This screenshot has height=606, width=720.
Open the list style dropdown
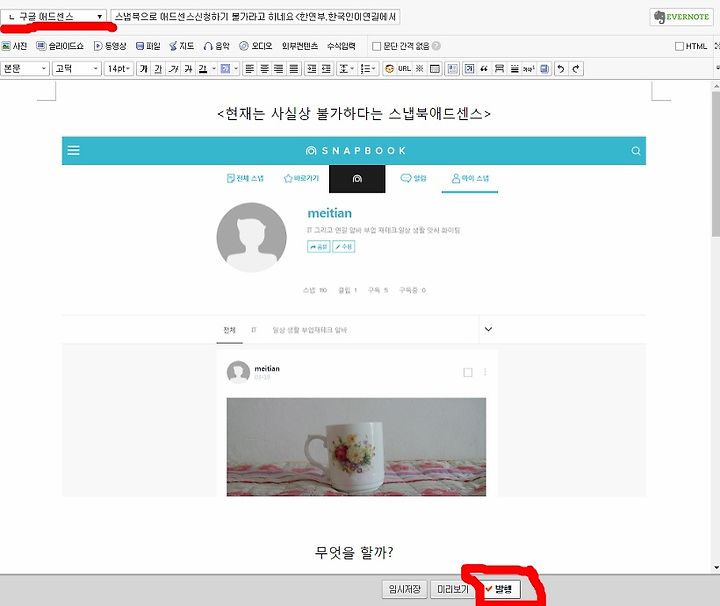[368, 69]
